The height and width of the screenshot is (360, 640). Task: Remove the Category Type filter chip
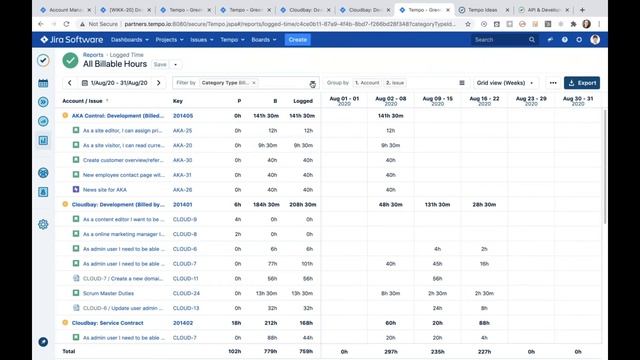(x=254, y=83)
